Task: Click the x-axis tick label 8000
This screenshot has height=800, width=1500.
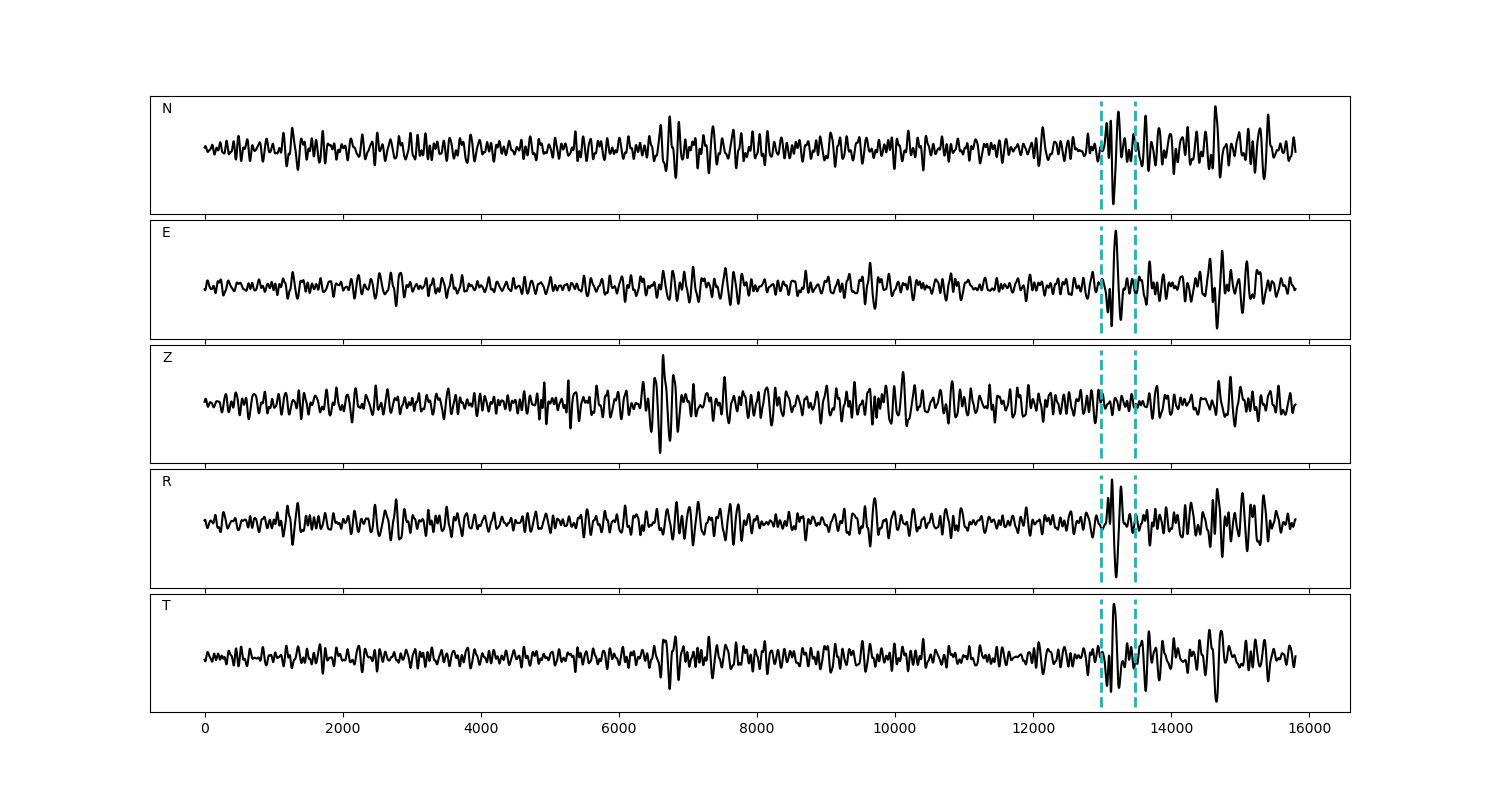Action: point(757,730)
